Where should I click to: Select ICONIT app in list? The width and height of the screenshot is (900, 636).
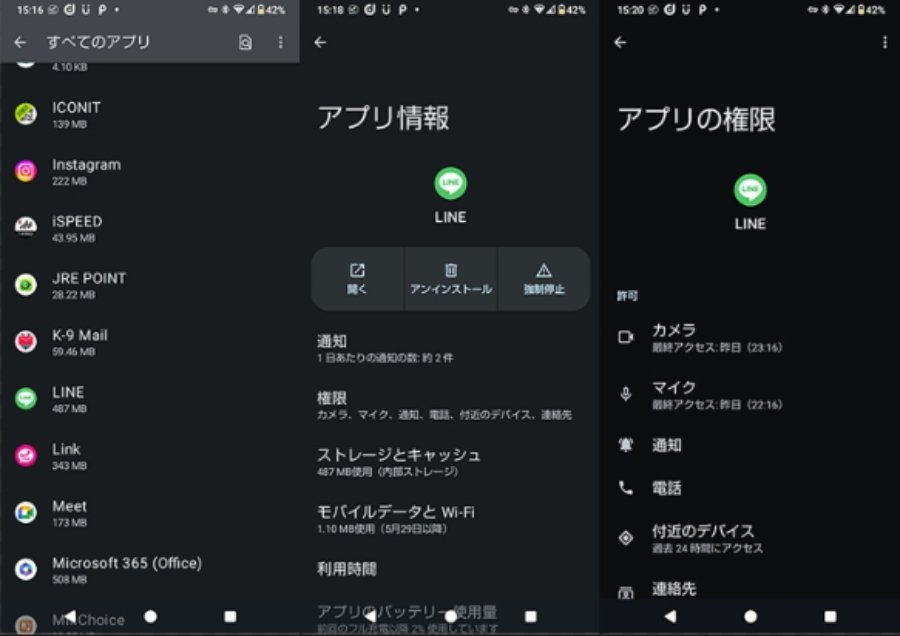click(x=76, y=114)
